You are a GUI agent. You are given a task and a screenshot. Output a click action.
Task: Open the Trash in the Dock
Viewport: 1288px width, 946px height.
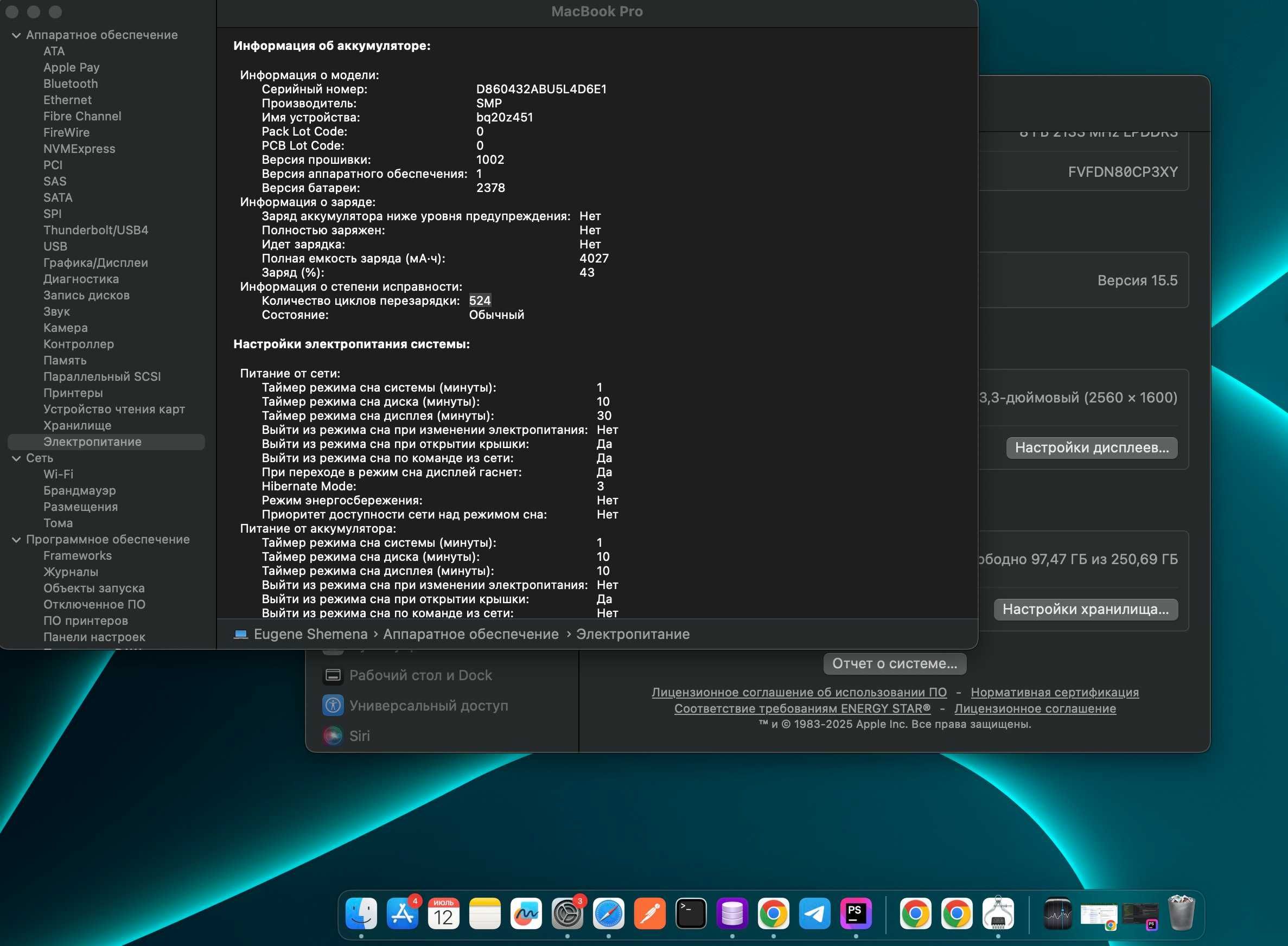[x=1182, y=913]
